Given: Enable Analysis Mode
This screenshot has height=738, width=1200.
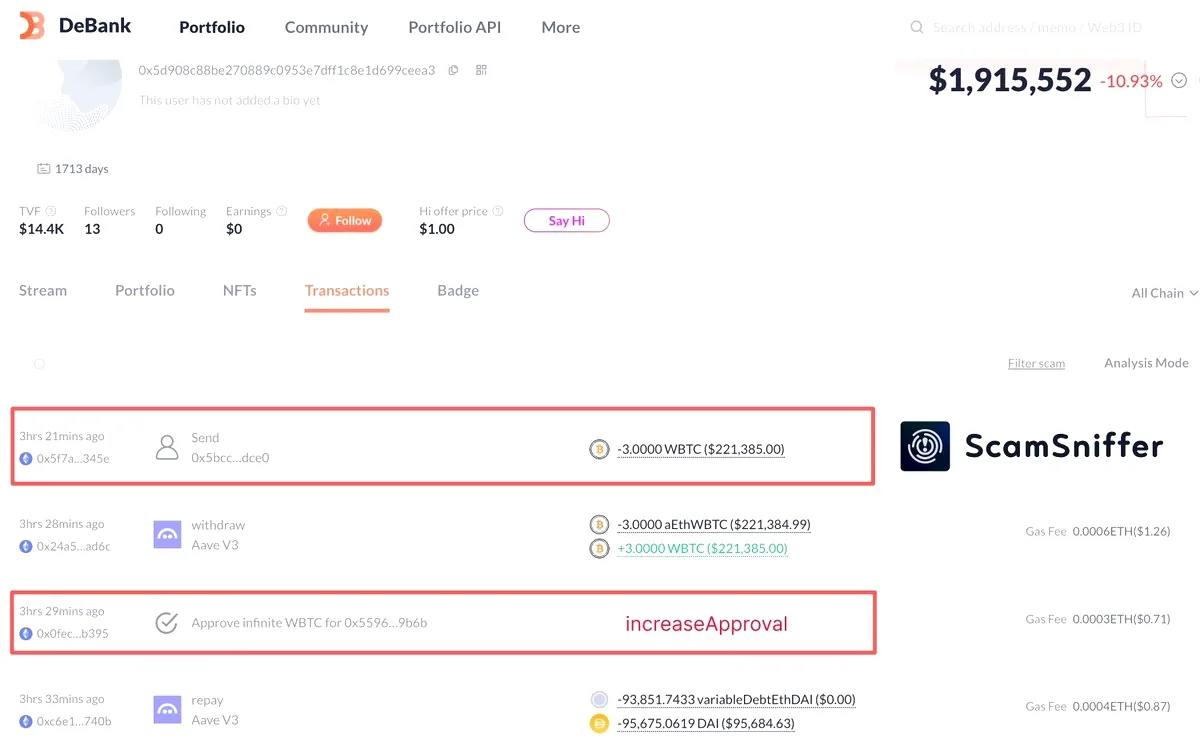Looking at the screenshot, I should point(1146,363).
